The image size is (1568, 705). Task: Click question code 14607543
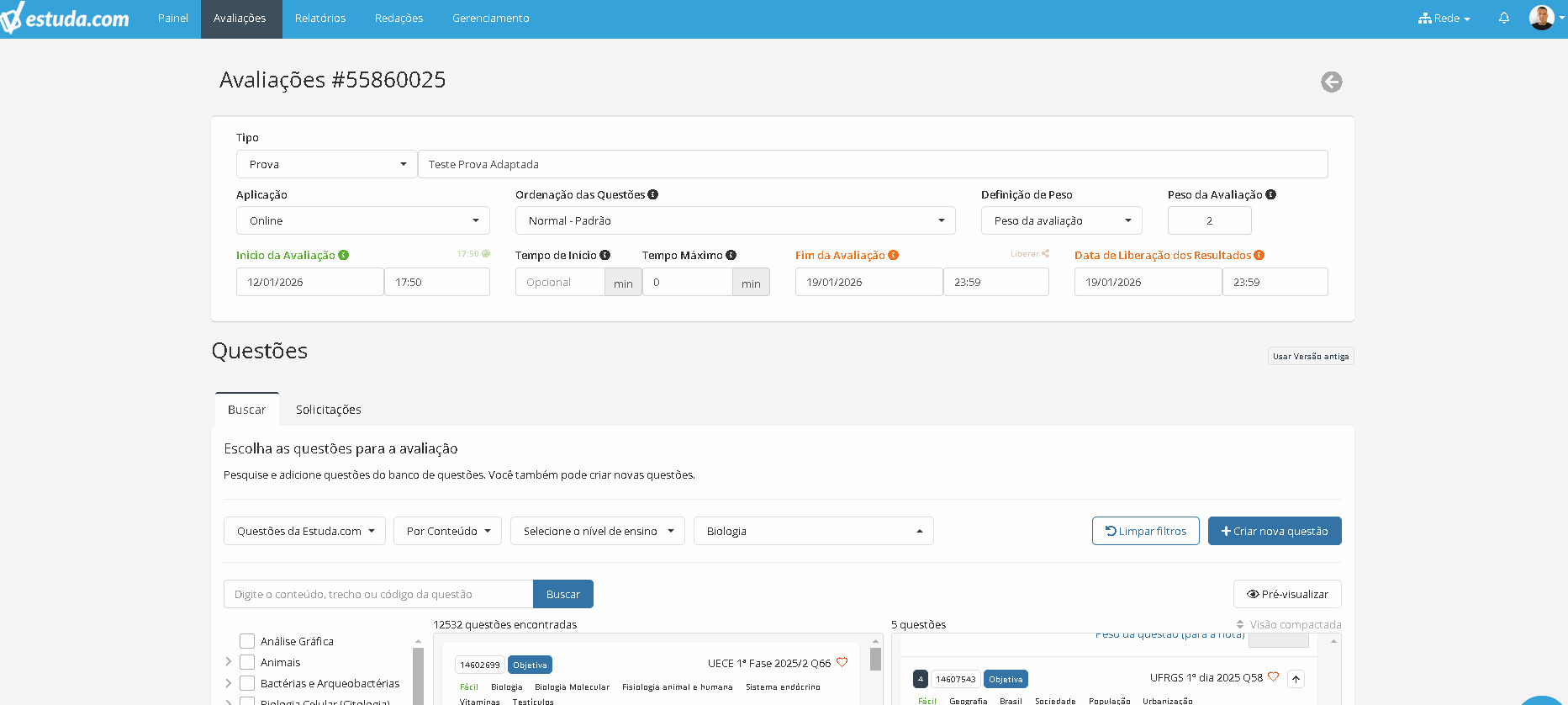click(956, 679)
